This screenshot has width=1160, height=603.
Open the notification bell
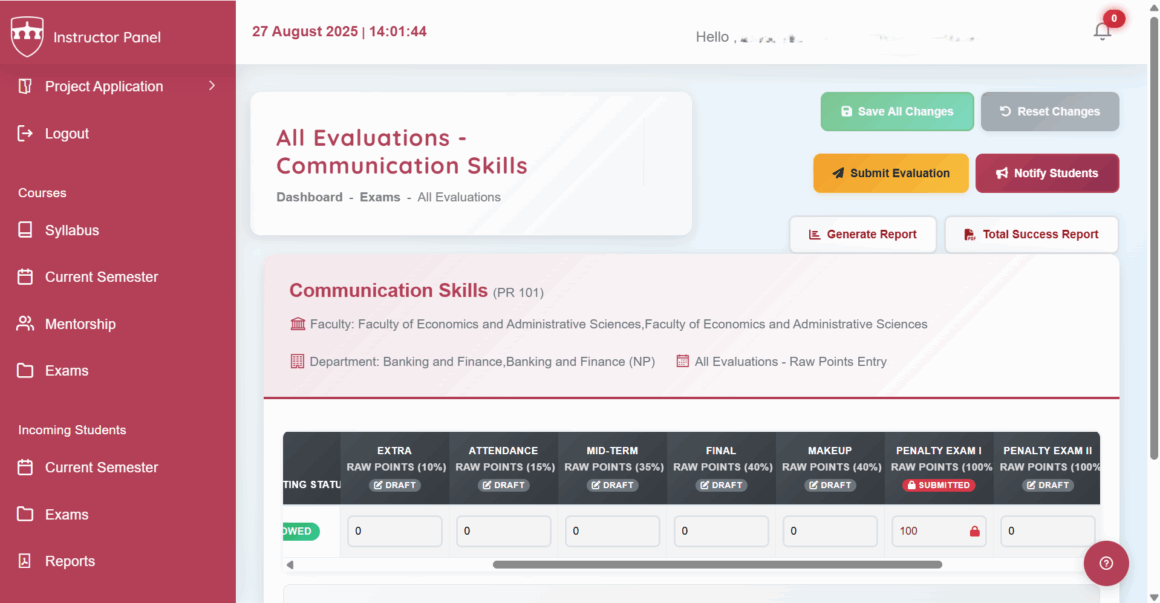[x=1102, y=31]
